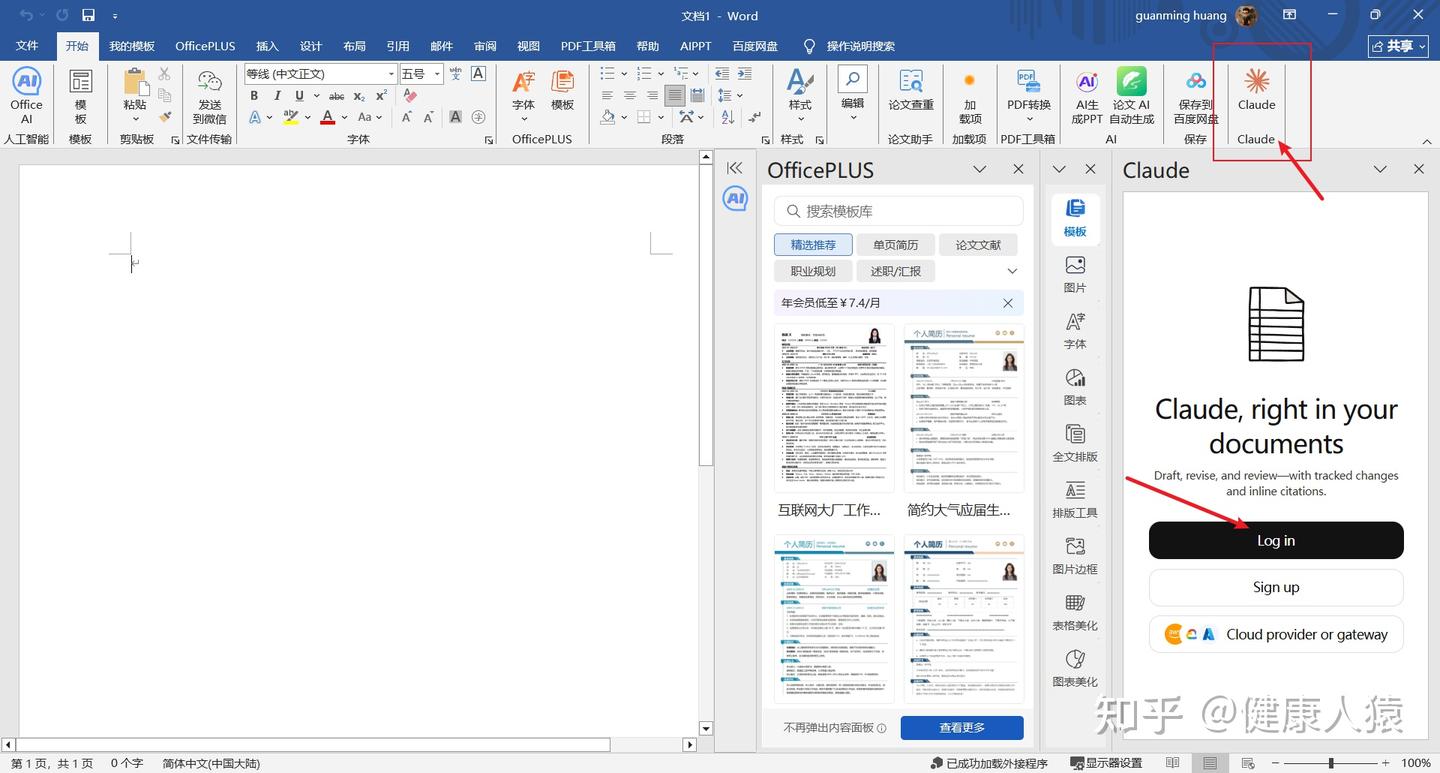
Task: Open 排版工具 in OfficePLUS sidebar
Action: tap(1075, 499)
